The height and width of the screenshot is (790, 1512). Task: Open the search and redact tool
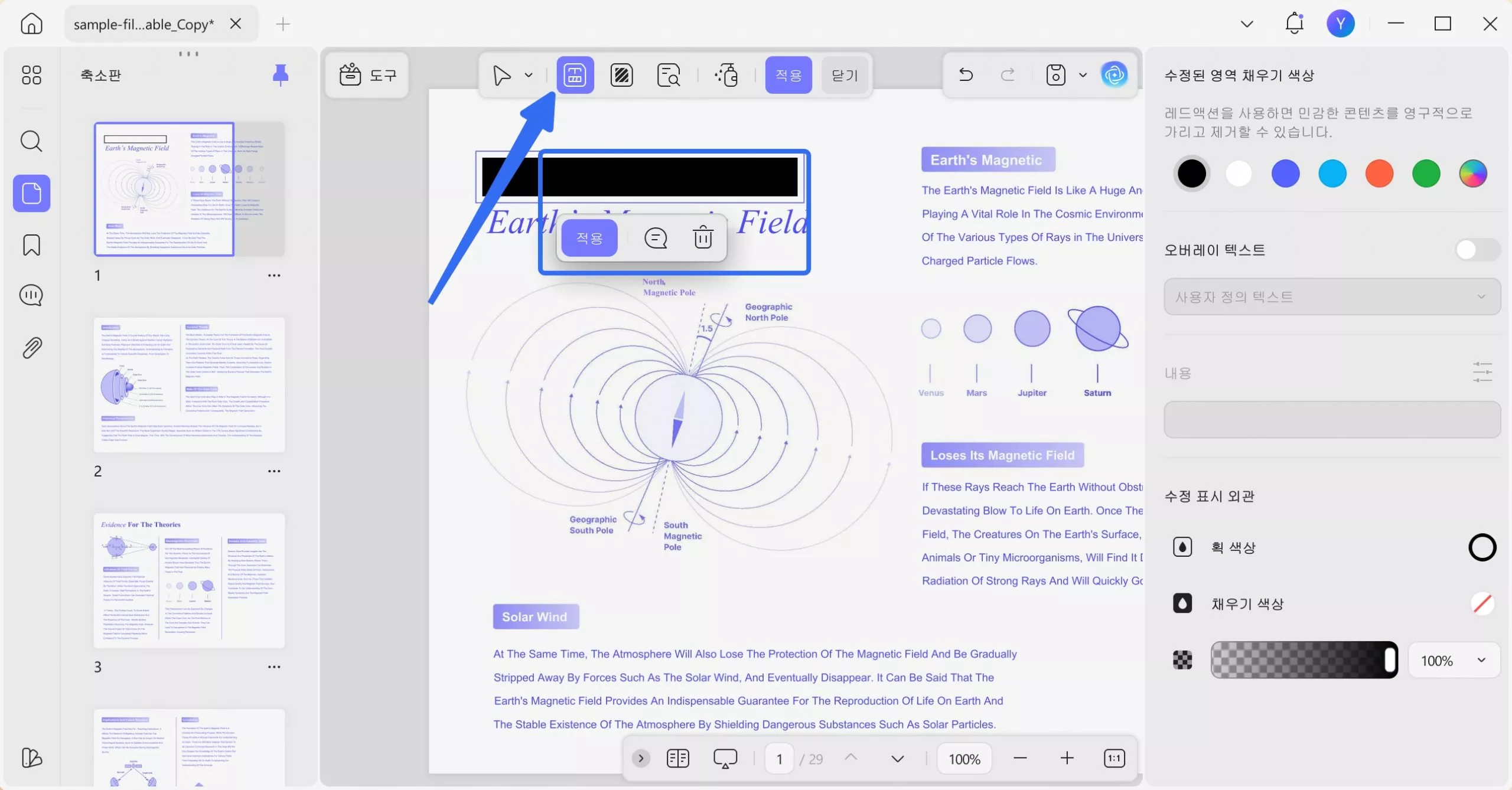[x=669, y=75]
